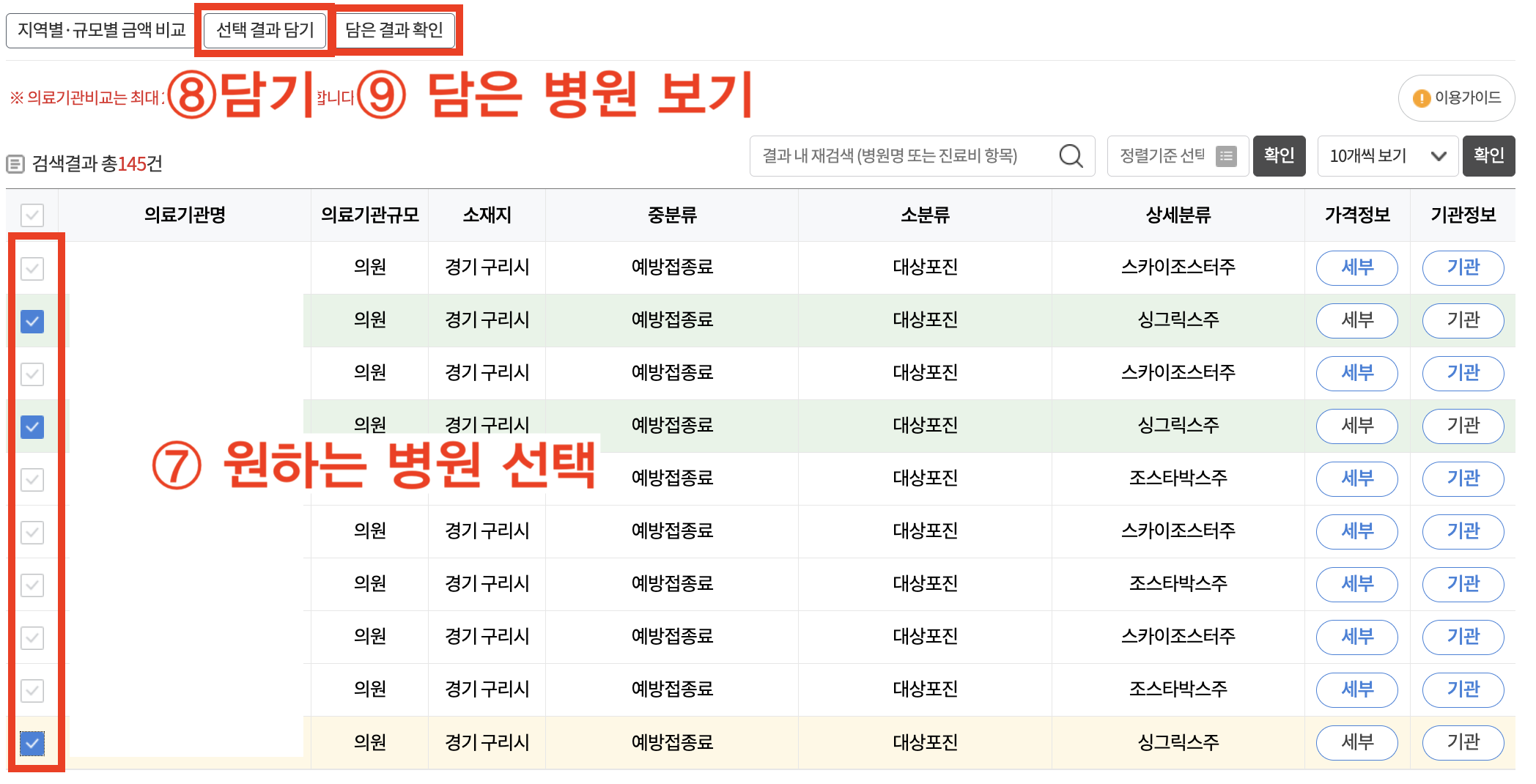Screen dimensions: 1536x784
Task: Click the orange exclamation icon beside 이용가이드
Action: coord(1421,98)
